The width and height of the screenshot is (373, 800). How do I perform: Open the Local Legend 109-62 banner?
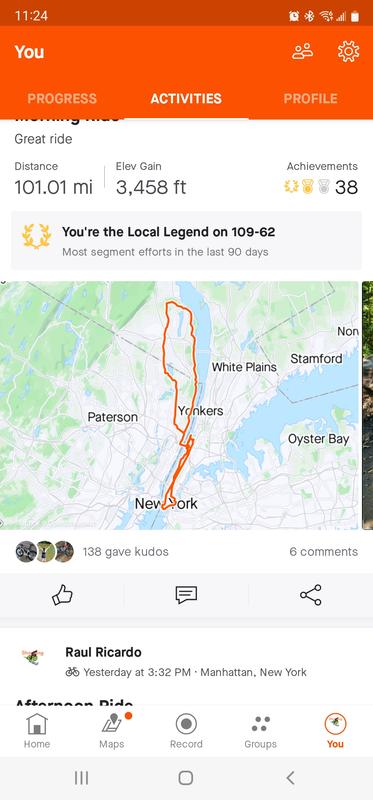coord(186,240)
